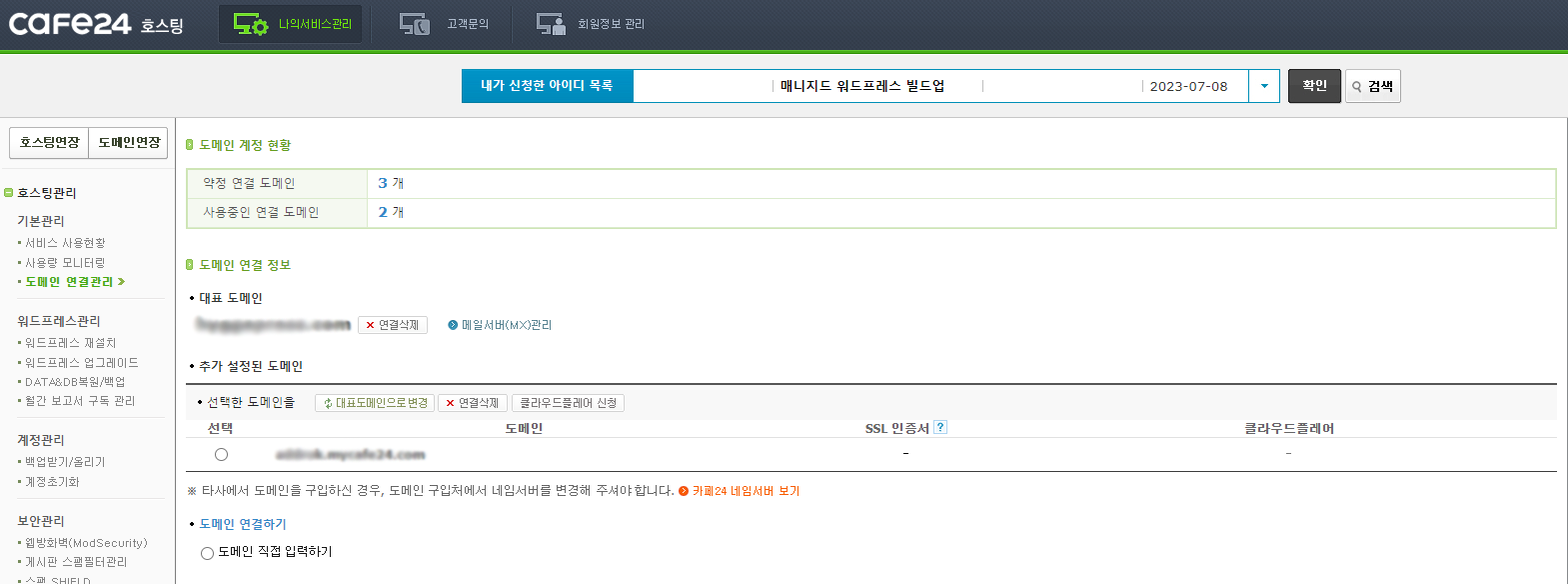The height and width of the screenshot is (584, 1568).
Task: Expand the ID list dropdown arrow
Action: 1264,86
